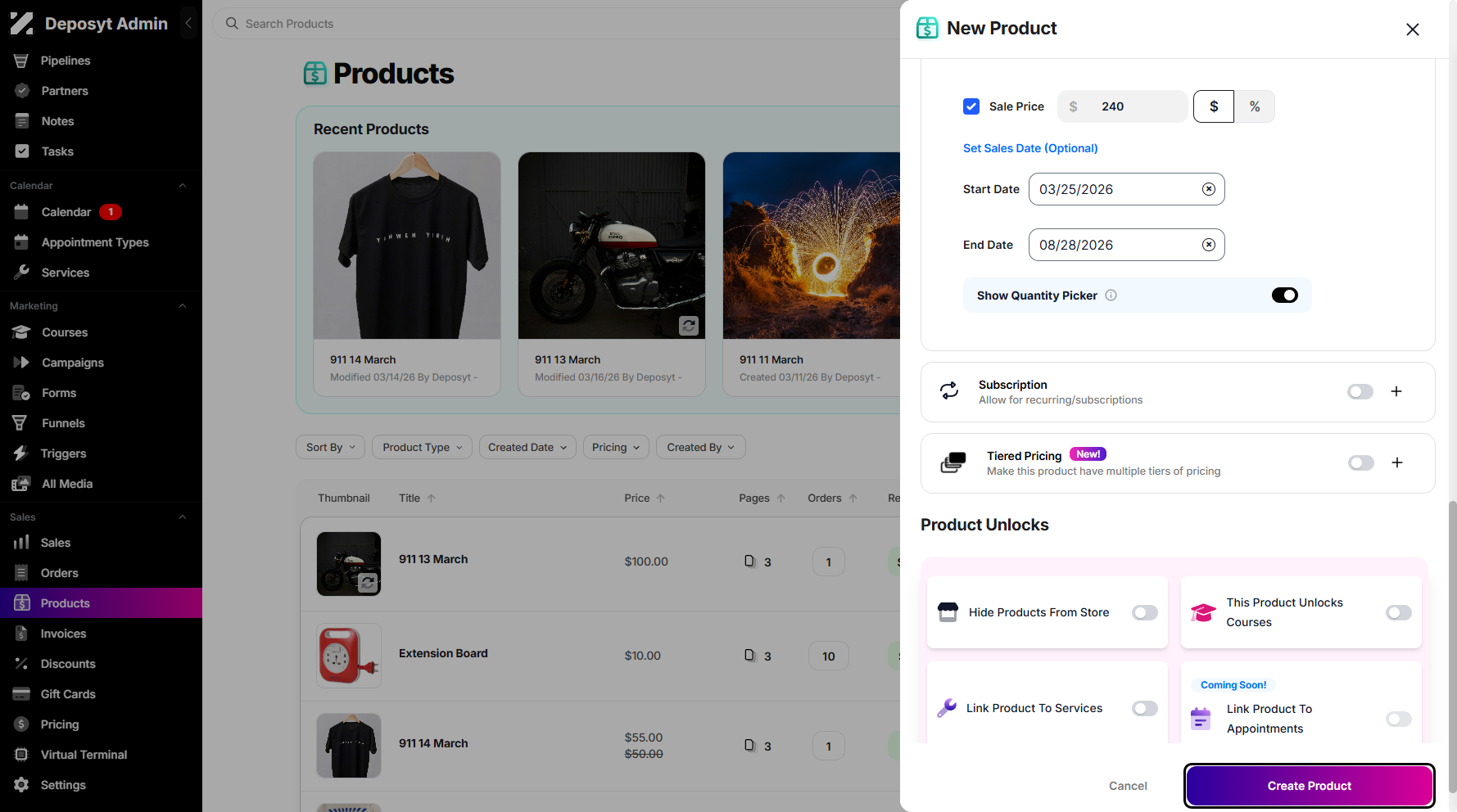The image size is (1457, 812).
Task: Click the Gift Cards icon
Action: [x=21, y=694]
